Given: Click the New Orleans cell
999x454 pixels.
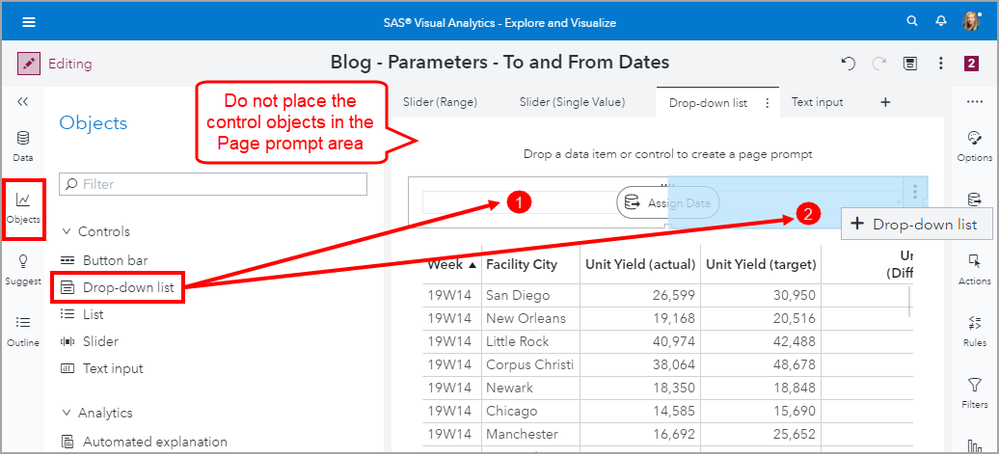Looking at the screenshot, I should point(529,318).
